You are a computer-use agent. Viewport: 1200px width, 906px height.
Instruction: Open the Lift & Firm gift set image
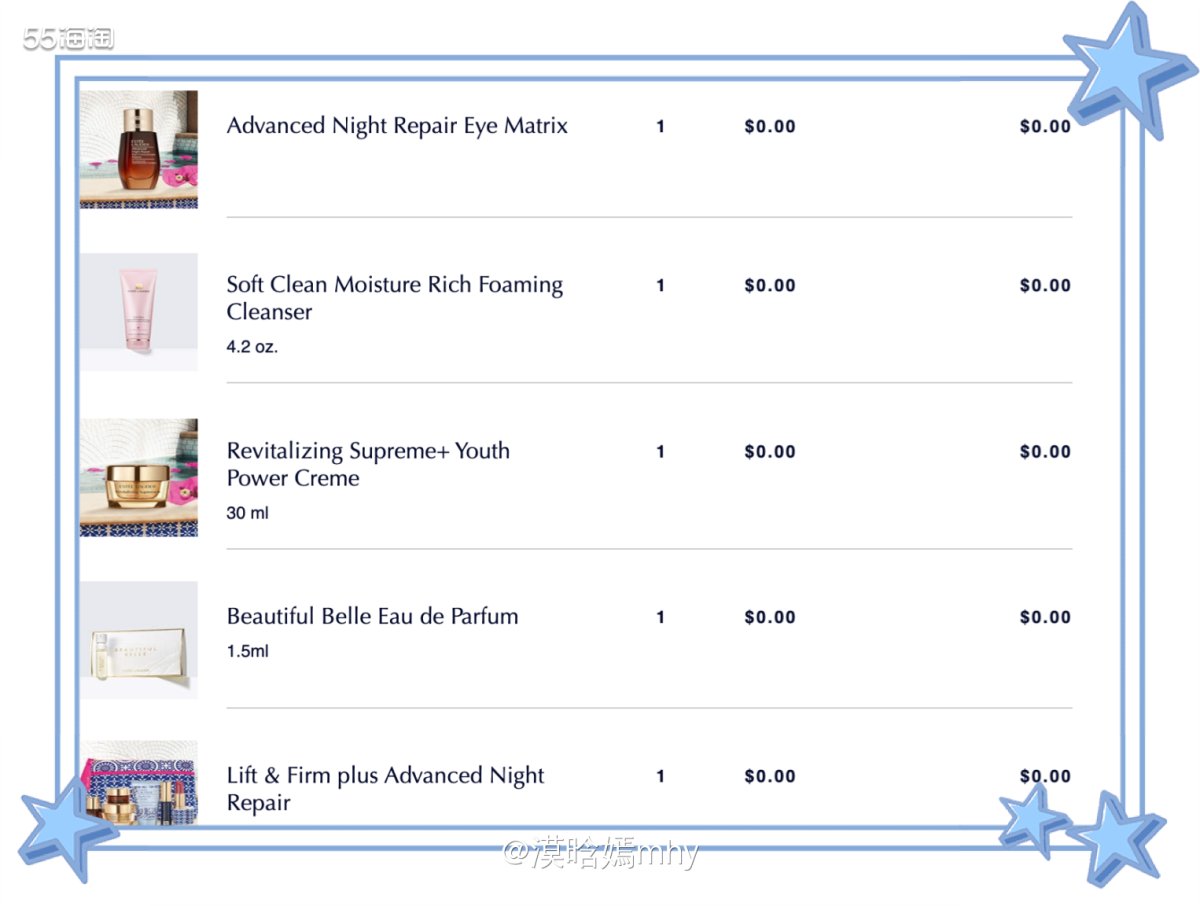coord(139,783)
